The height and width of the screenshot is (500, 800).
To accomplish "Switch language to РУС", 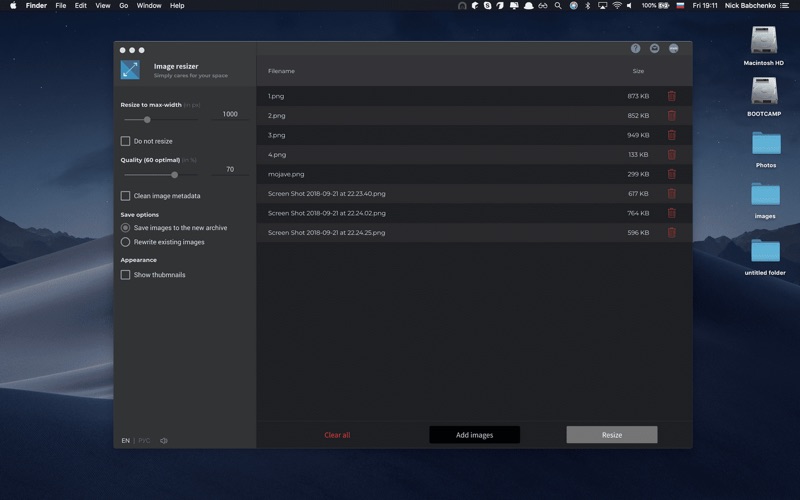I will pos(144,440).
